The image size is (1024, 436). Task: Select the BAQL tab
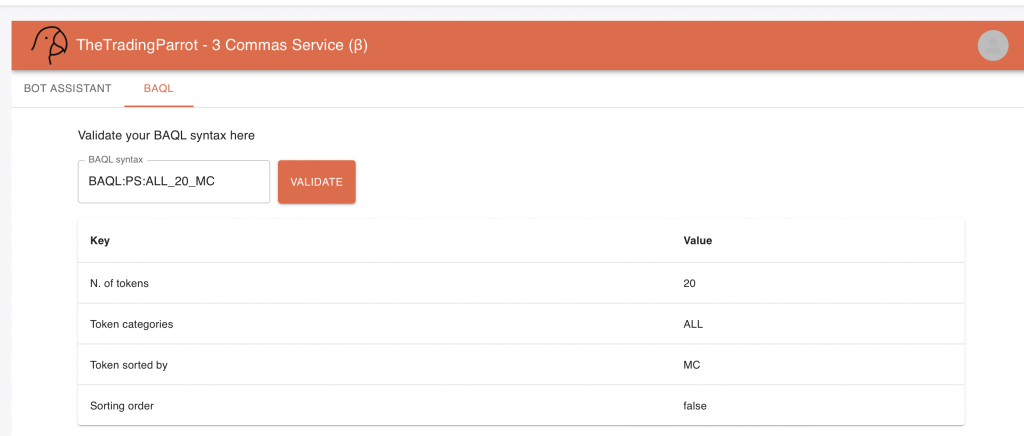[x=159, y=88]
